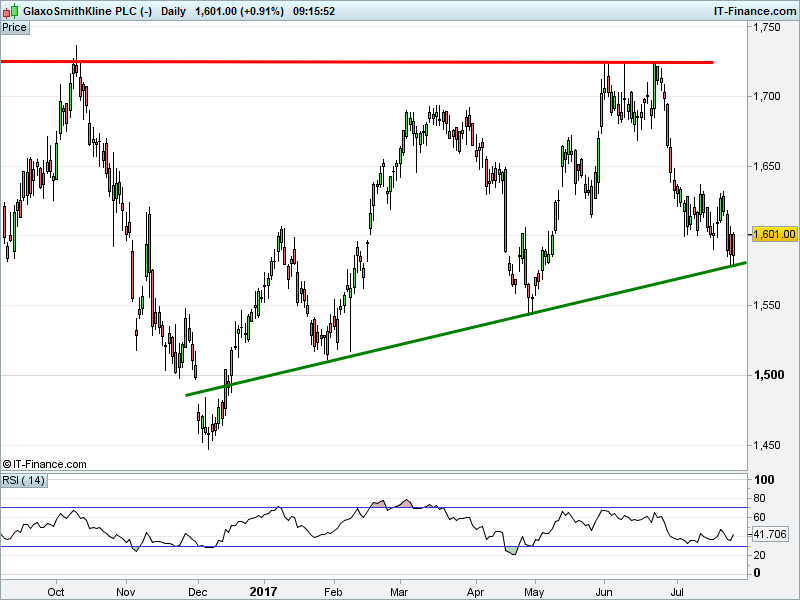800x600 pixels.
Task: Click the Nov date axis label
Action: pyautogui.click(x=126, y=592)
